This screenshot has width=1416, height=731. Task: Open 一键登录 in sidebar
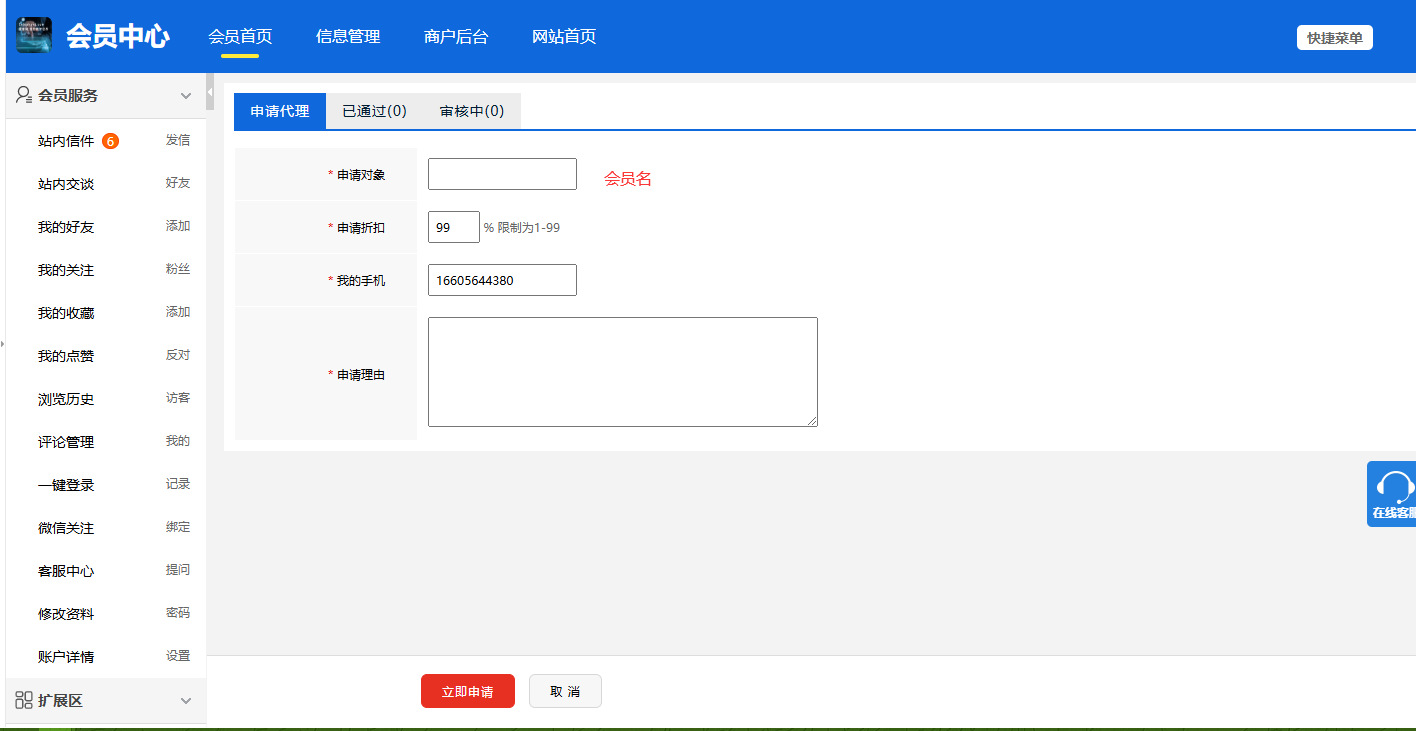coord(66,485)
